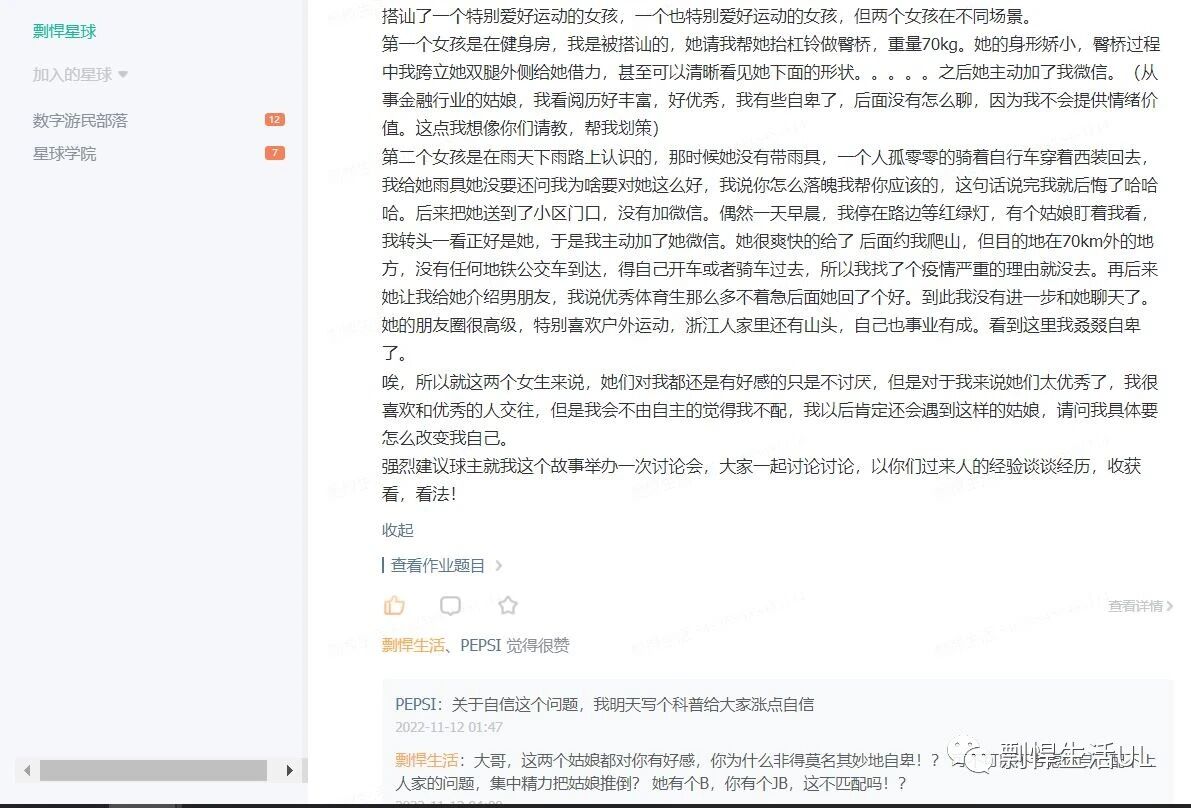Open the 剽悍星球 group in sidebar
This screenshot has height=808, width=1191.
65,31
